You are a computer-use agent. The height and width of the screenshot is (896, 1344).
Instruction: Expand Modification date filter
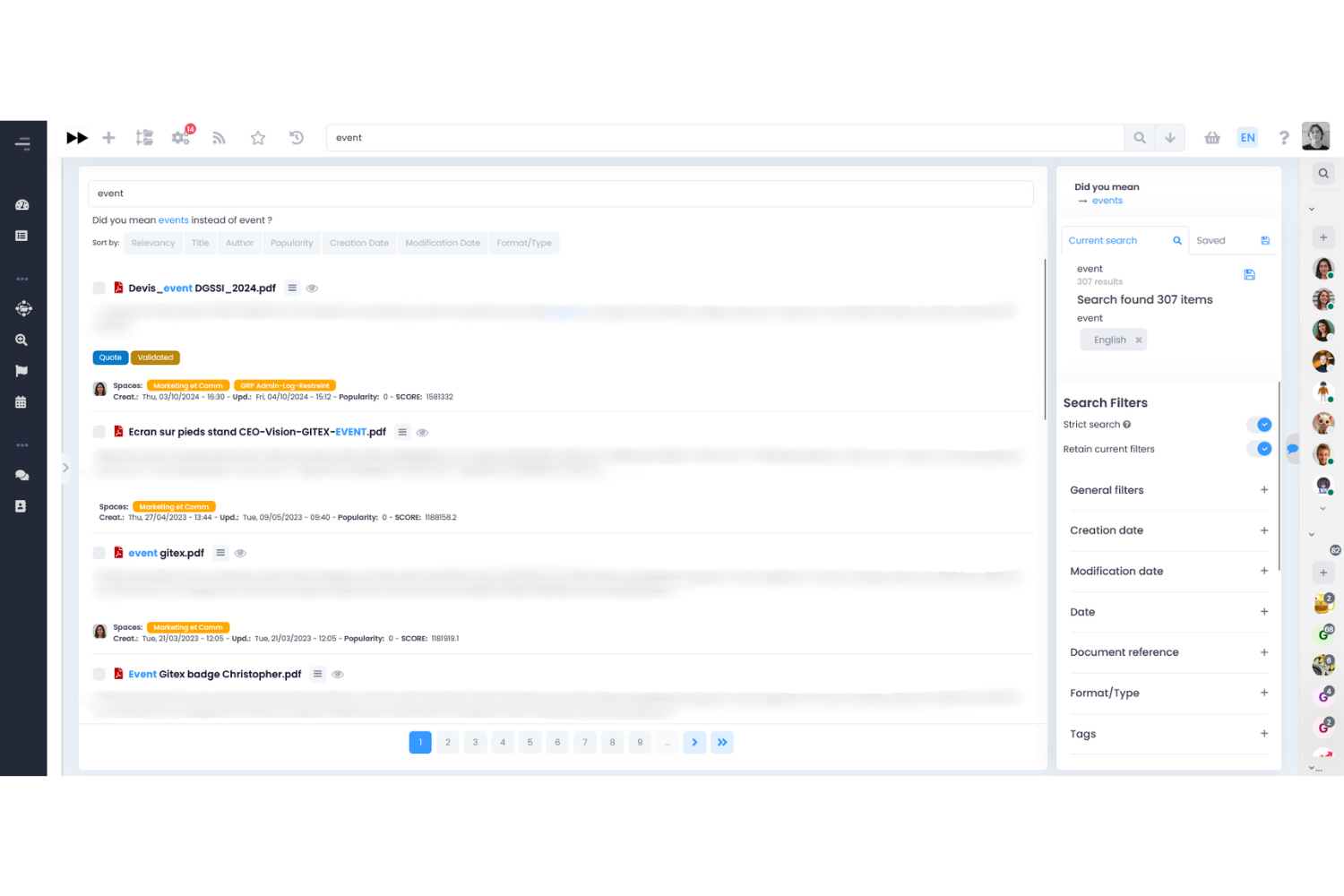point(1168,572)
